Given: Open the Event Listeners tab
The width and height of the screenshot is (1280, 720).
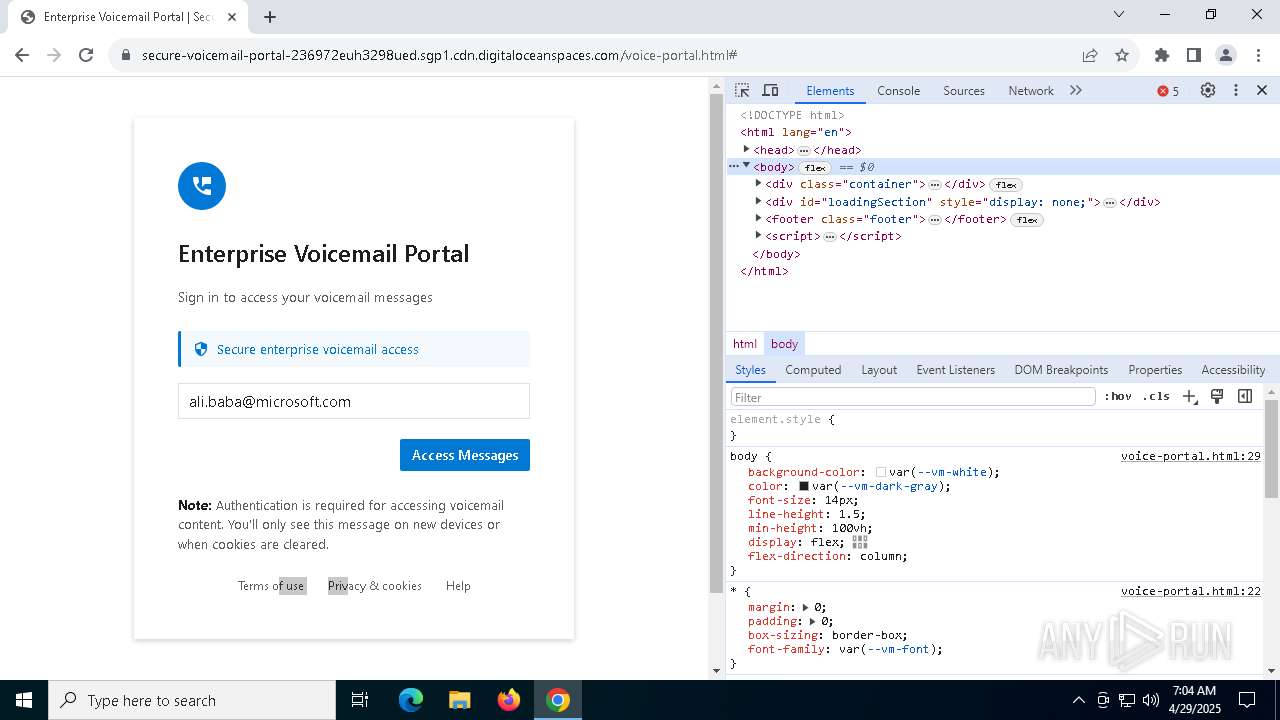Looking at the screenshot, I should (x=955, y=369).
